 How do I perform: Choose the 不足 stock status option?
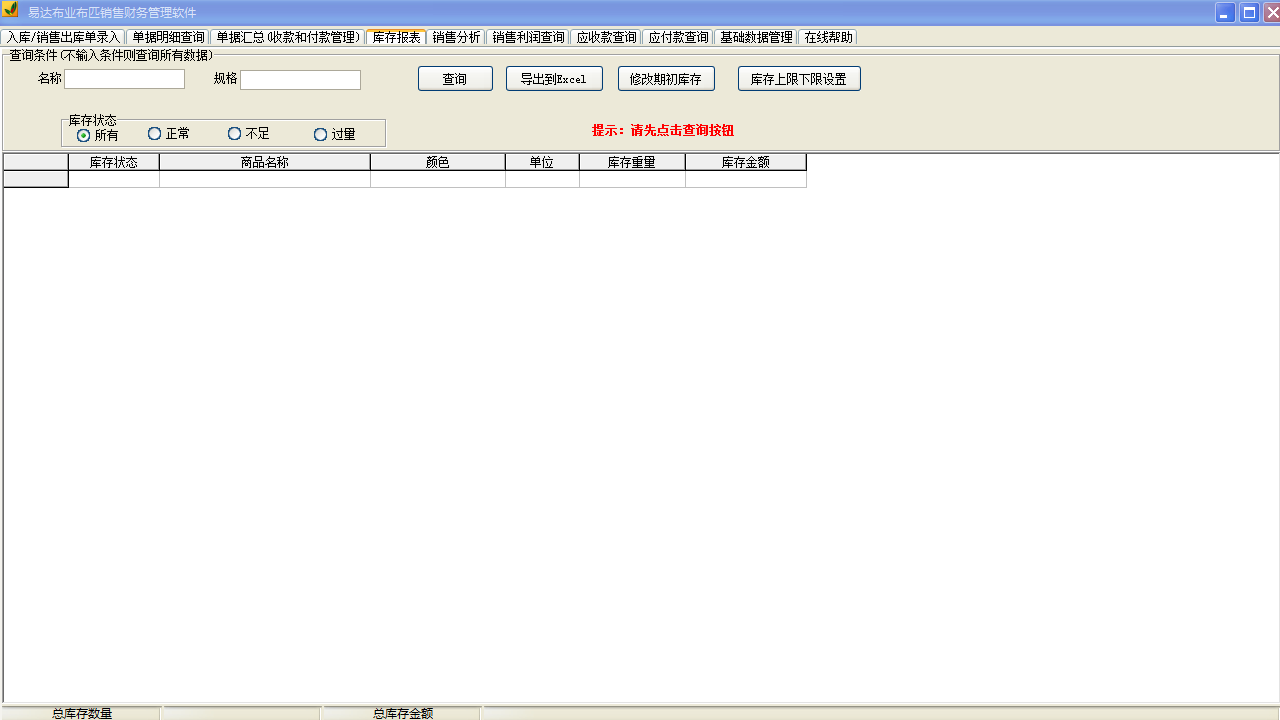pyautogui.click(x=234, y=133)
